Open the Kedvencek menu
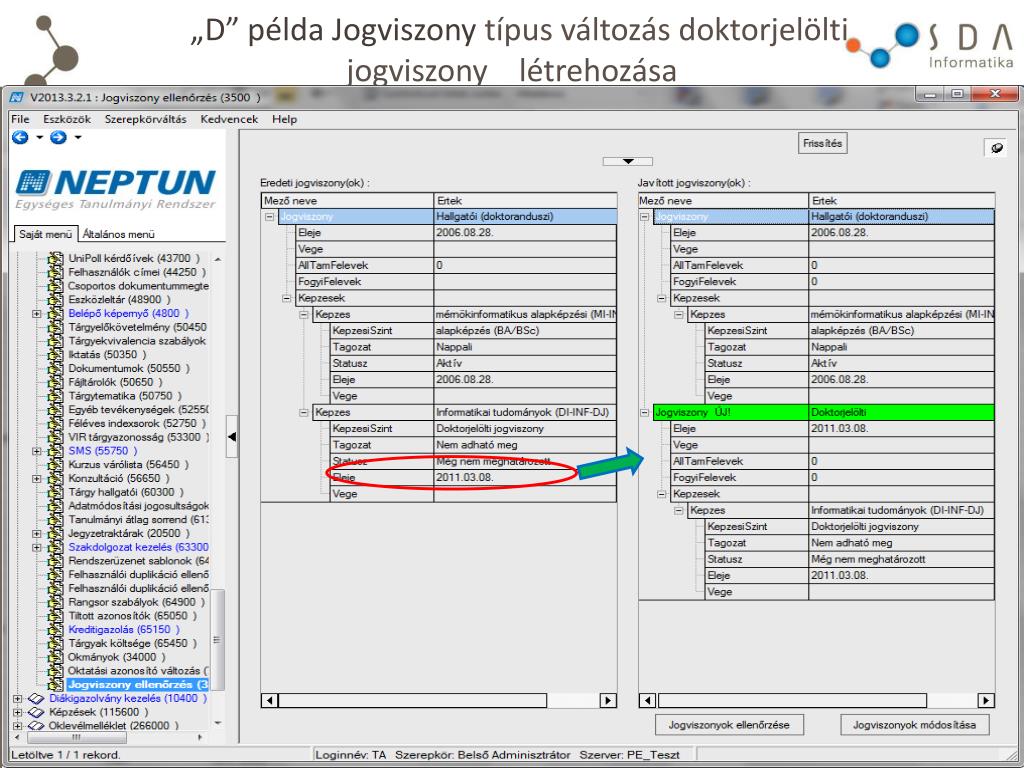 tap(229, 120)
